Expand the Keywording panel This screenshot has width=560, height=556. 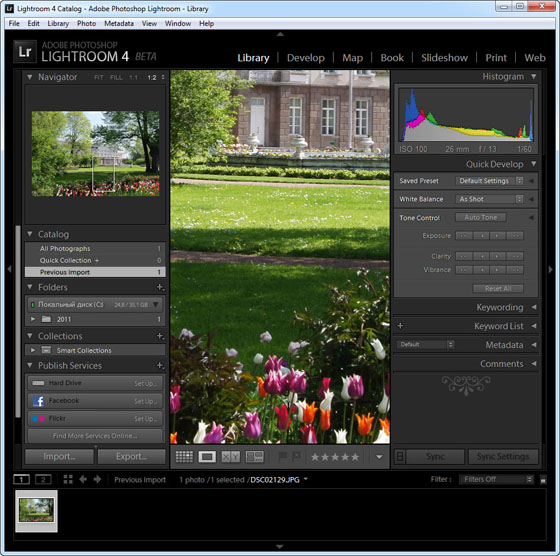coord(534,307)
